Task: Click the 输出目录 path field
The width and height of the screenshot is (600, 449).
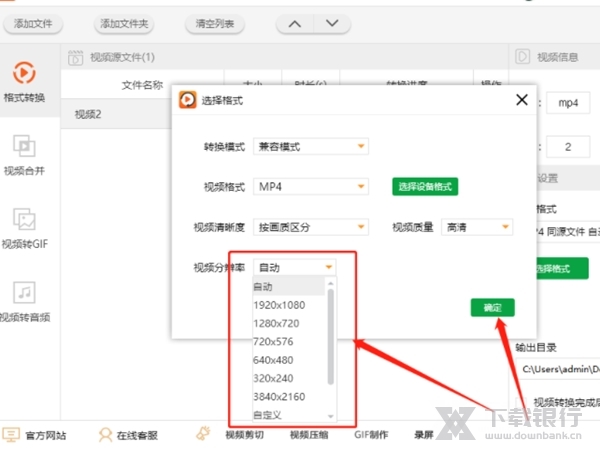Action: pyautogui.click(x=558, y=369)
